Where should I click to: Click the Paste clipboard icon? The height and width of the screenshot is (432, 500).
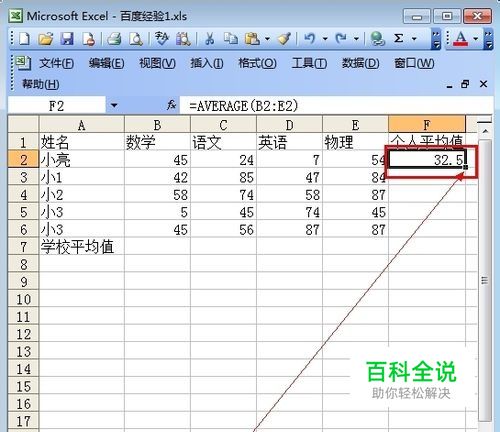tap(252, 39)
